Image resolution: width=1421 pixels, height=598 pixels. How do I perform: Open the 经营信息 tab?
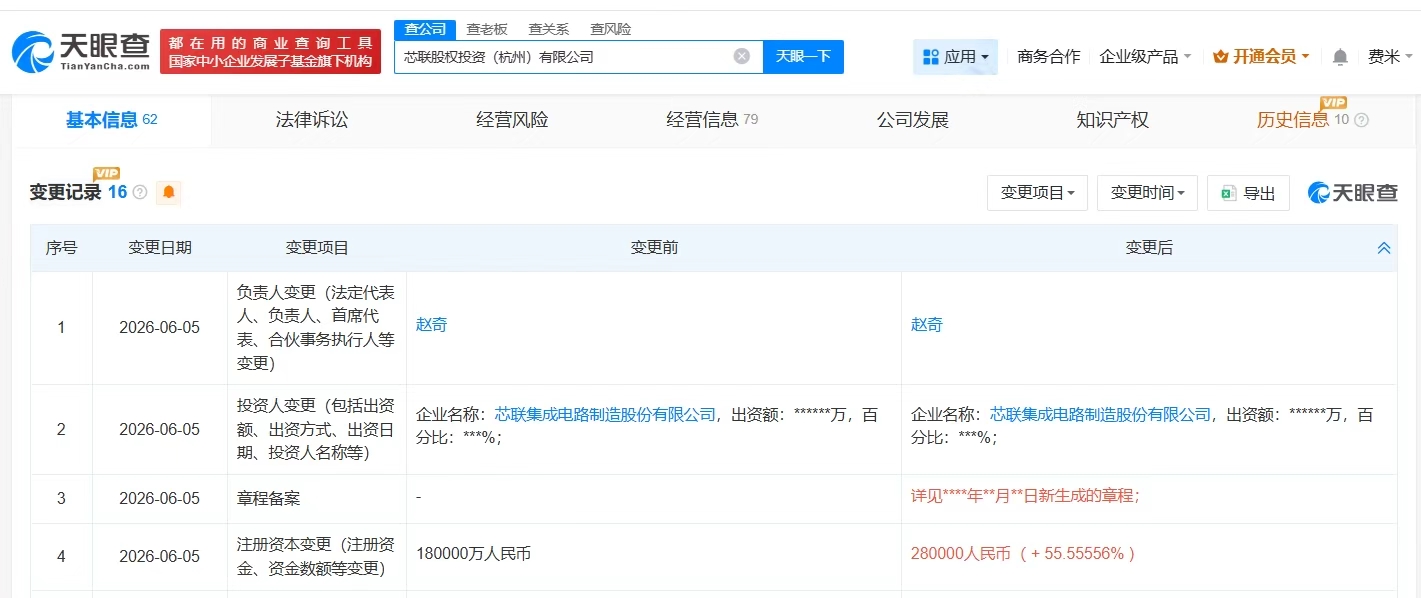[x=712, y=120]
